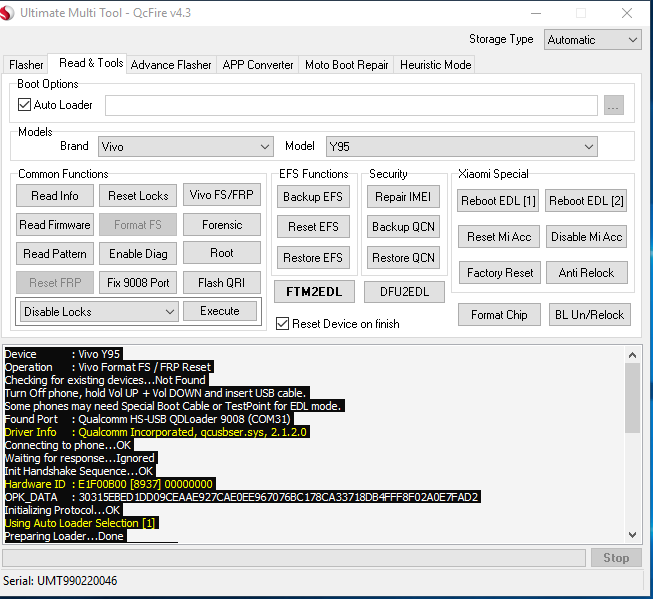Open the Advance Flasher tab
The height and width of the screenshot is (599, 653).
(171, 65)
